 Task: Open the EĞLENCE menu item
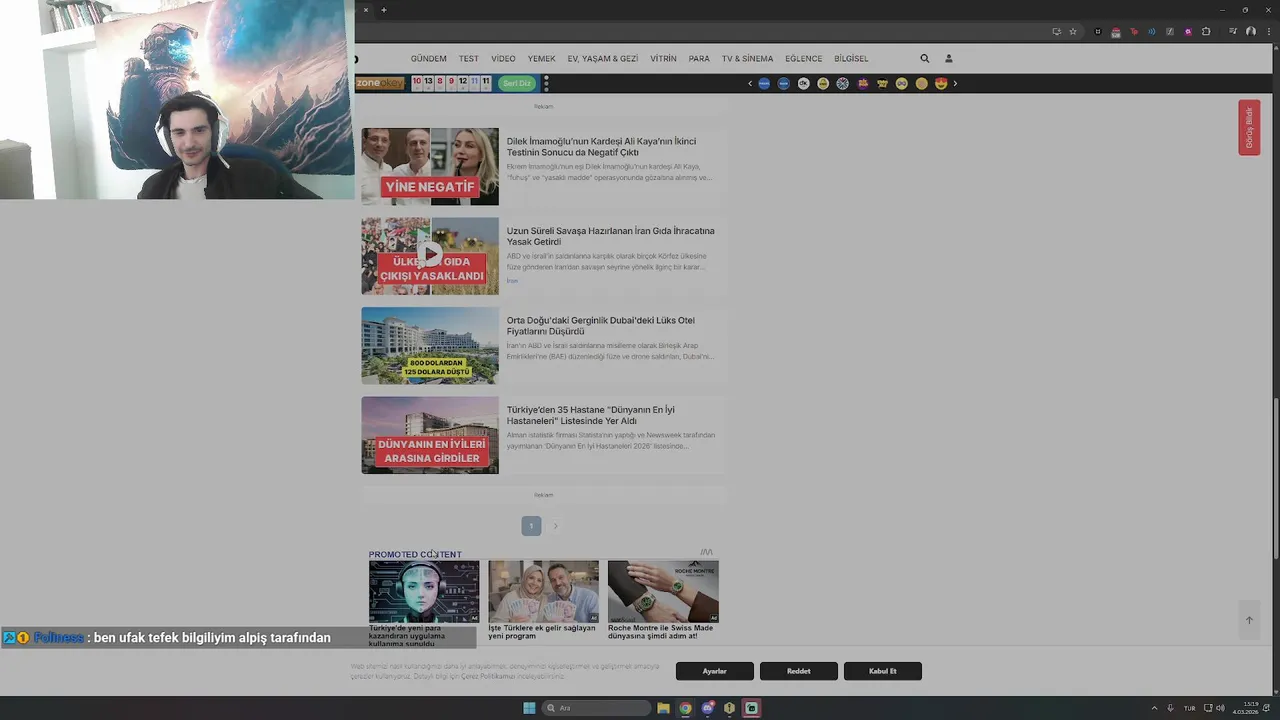tap(803, 59)
